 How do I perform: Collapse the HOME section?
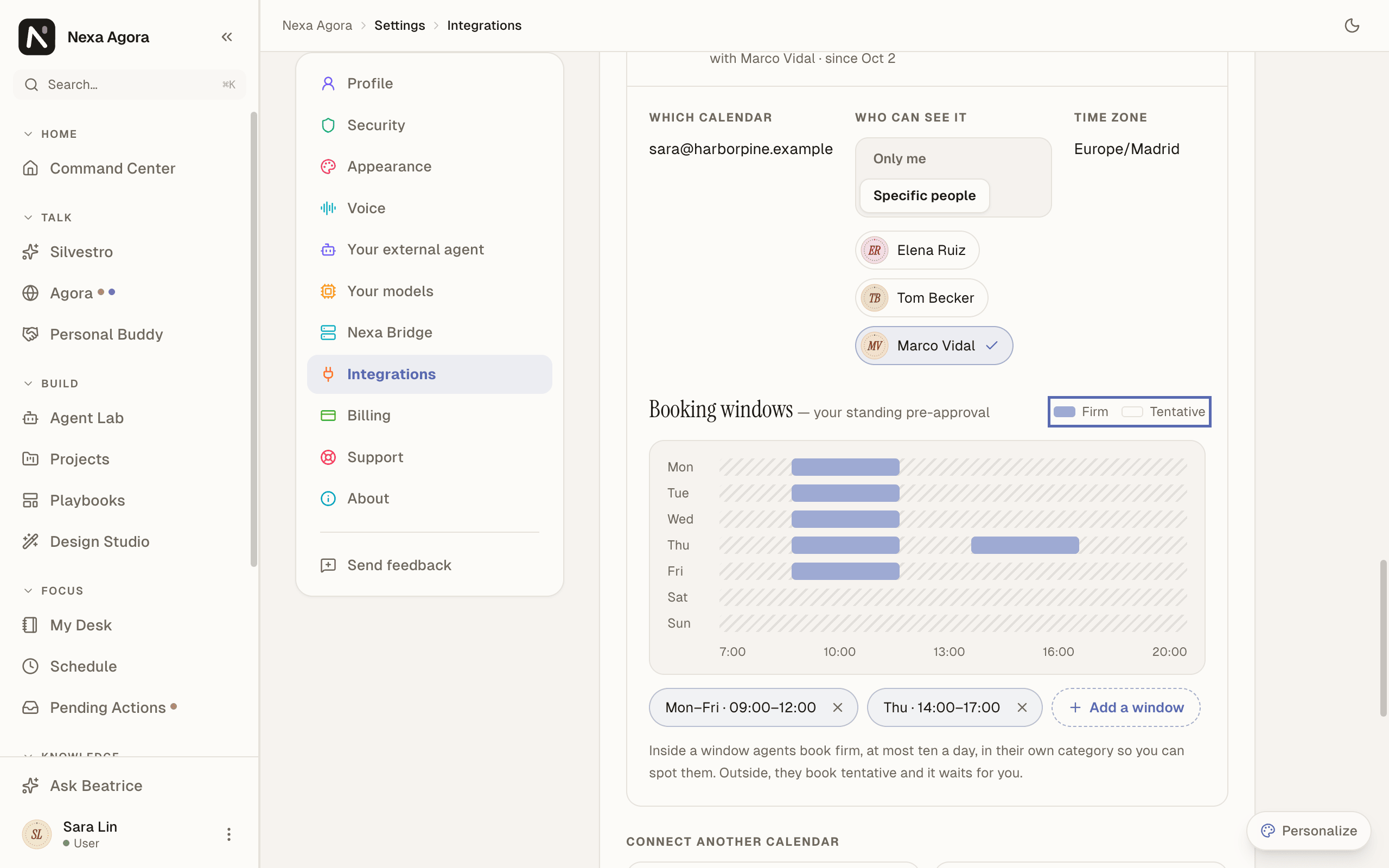click(x=28, y=134)
